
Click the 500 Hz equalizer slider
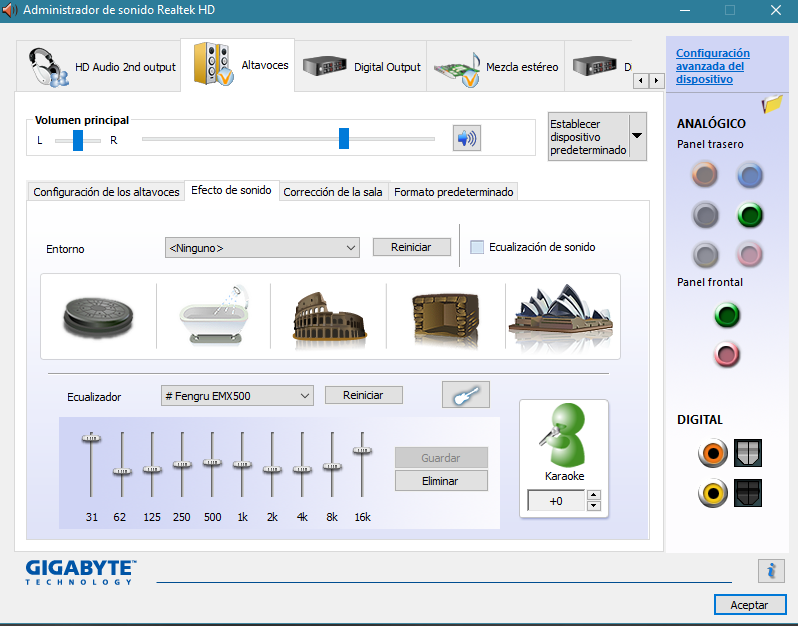pyautogui.click(x=212, y=462)
